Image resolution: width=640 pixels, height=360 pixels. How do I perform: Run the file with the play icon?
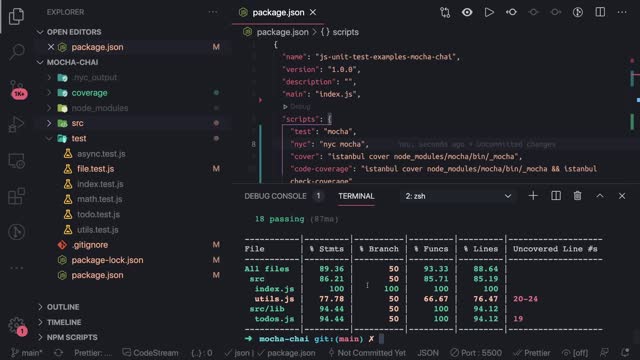pyautogui.click(x=489, y=12)
